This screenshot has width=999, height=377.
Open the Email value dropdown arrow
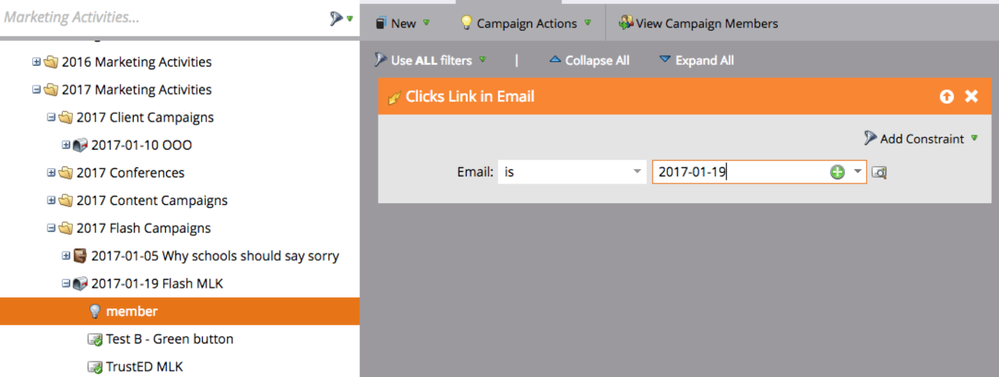pos(858,172)
